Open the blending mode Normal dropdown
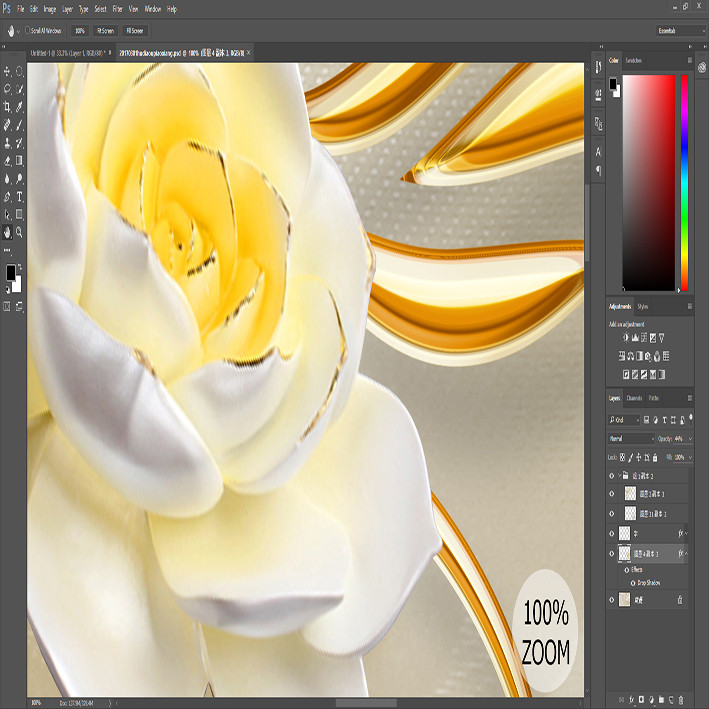 (x=631, y=439)
